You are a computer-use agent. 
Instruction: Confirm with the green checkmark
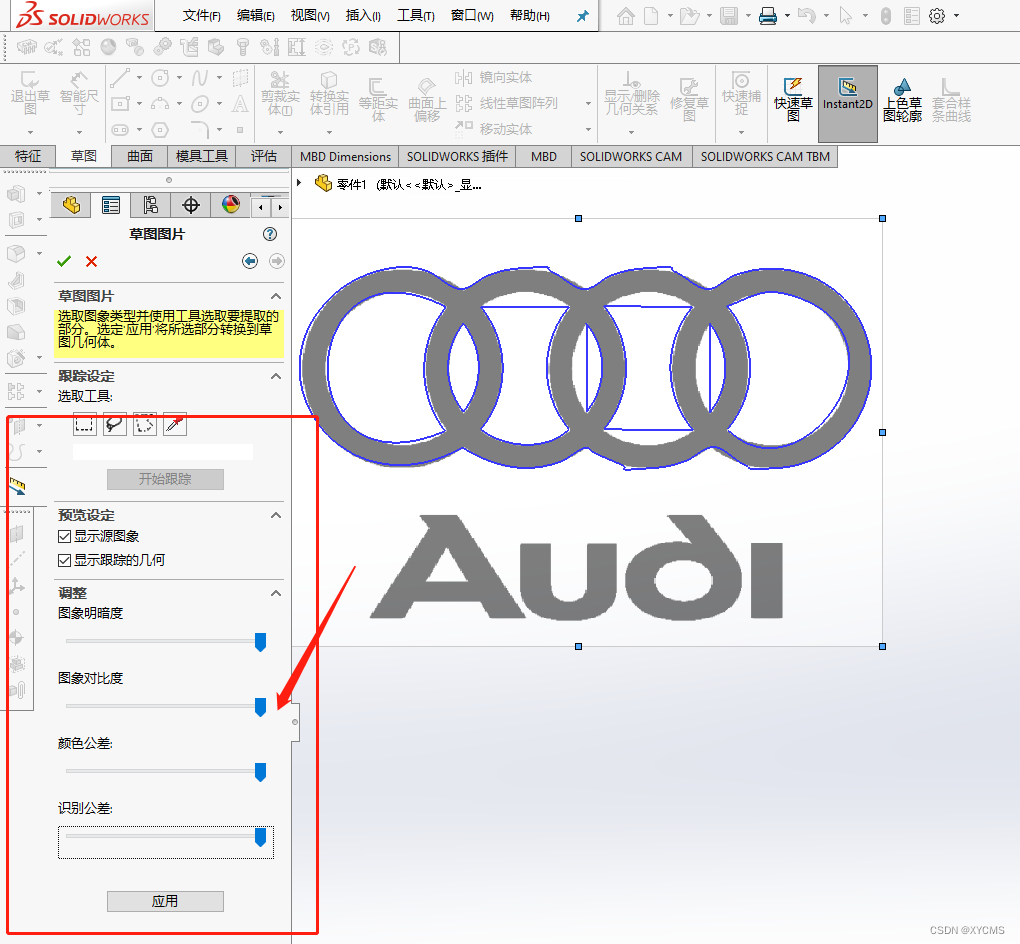(x=64, y=262)
